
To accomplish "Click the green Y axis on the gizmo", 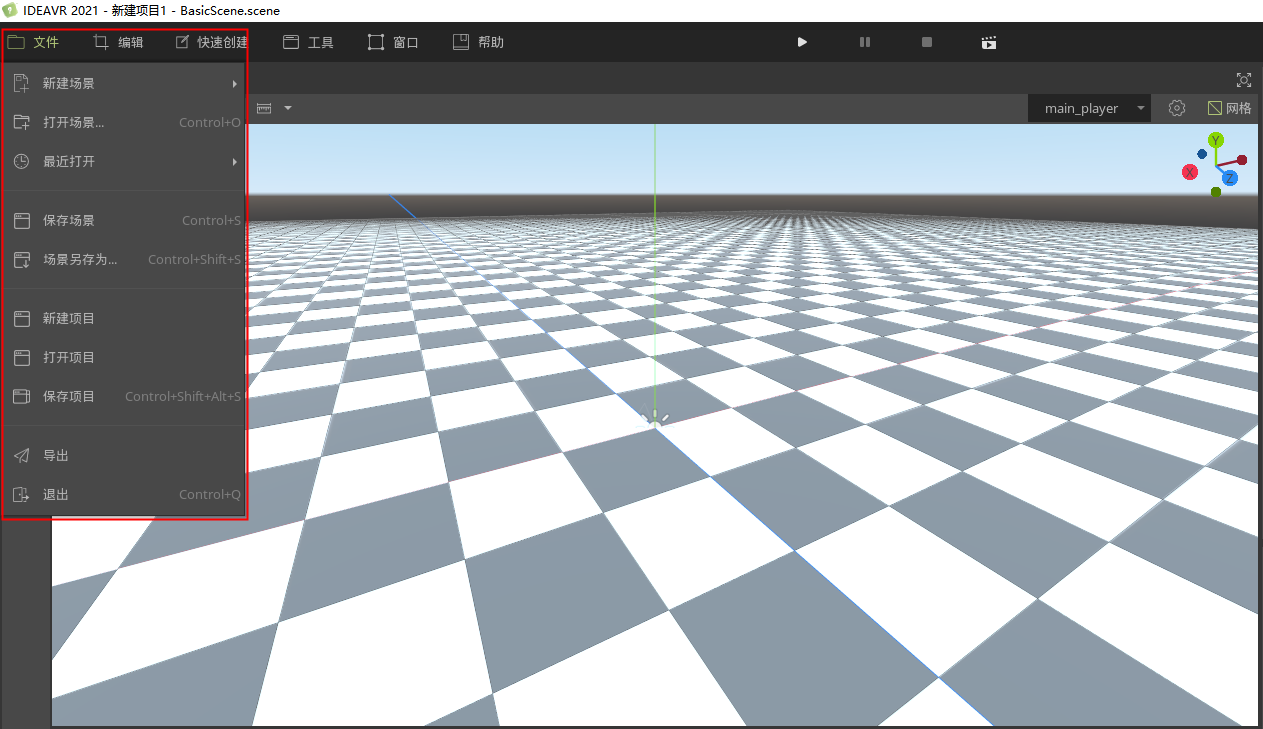I will pyautogui.click(x=1216, y=140).
